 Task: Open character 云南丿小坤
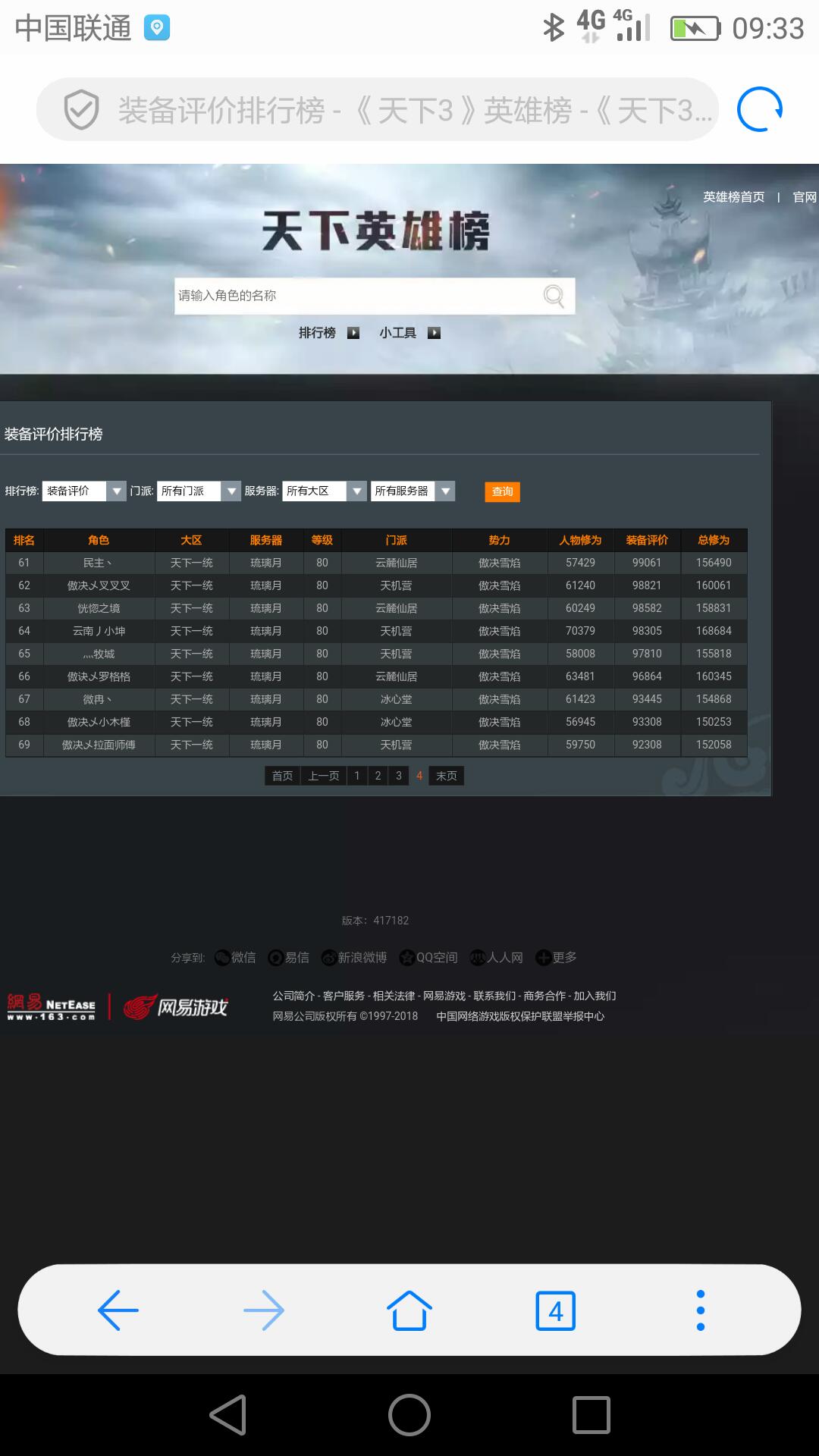[99, 631]
